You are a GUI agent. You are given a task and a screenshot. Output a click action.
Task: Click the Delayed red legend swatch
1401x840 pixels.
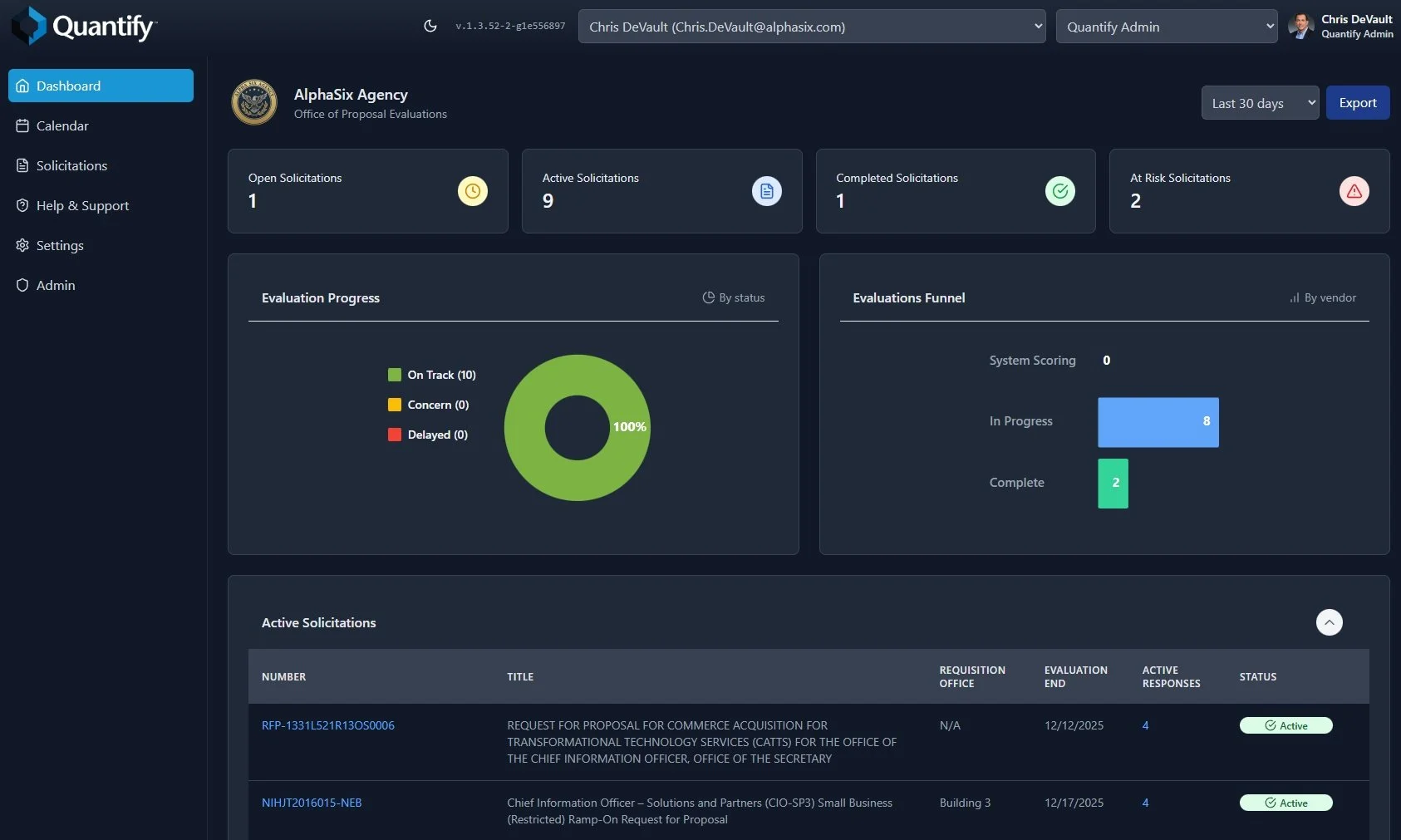tap(395, 435)
